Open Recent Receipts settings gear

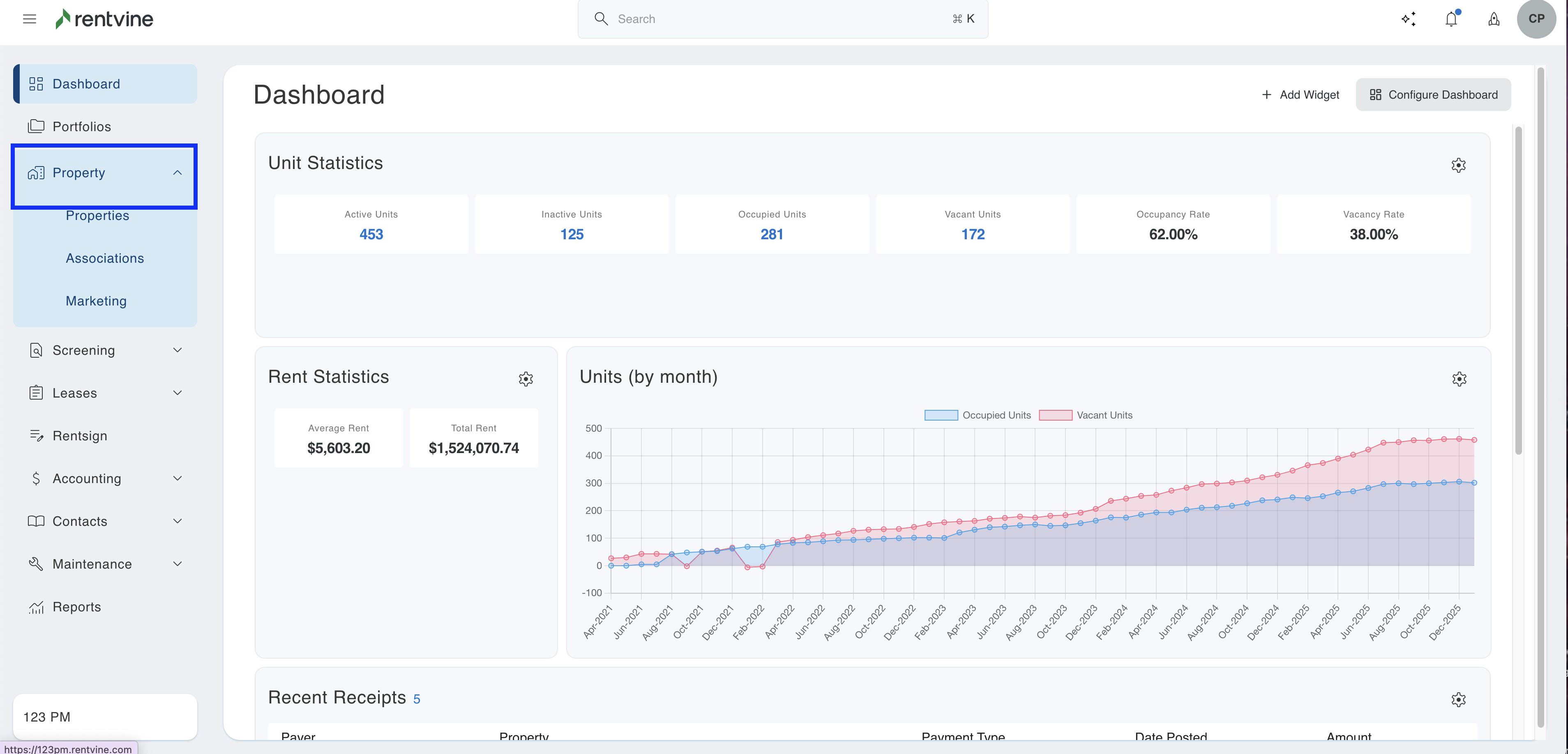coord(1458,699)
